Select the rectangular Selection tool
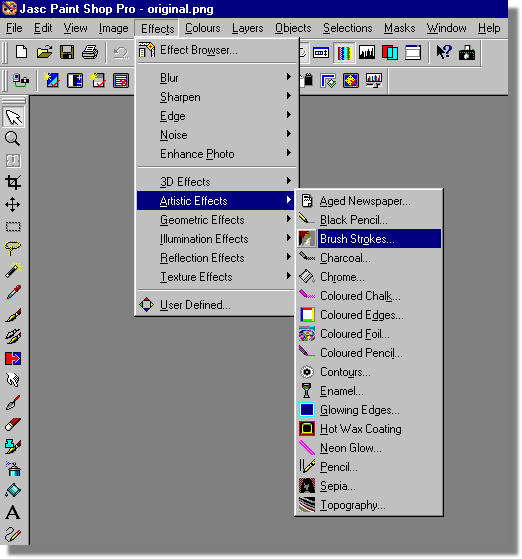 tap(13, 227)
